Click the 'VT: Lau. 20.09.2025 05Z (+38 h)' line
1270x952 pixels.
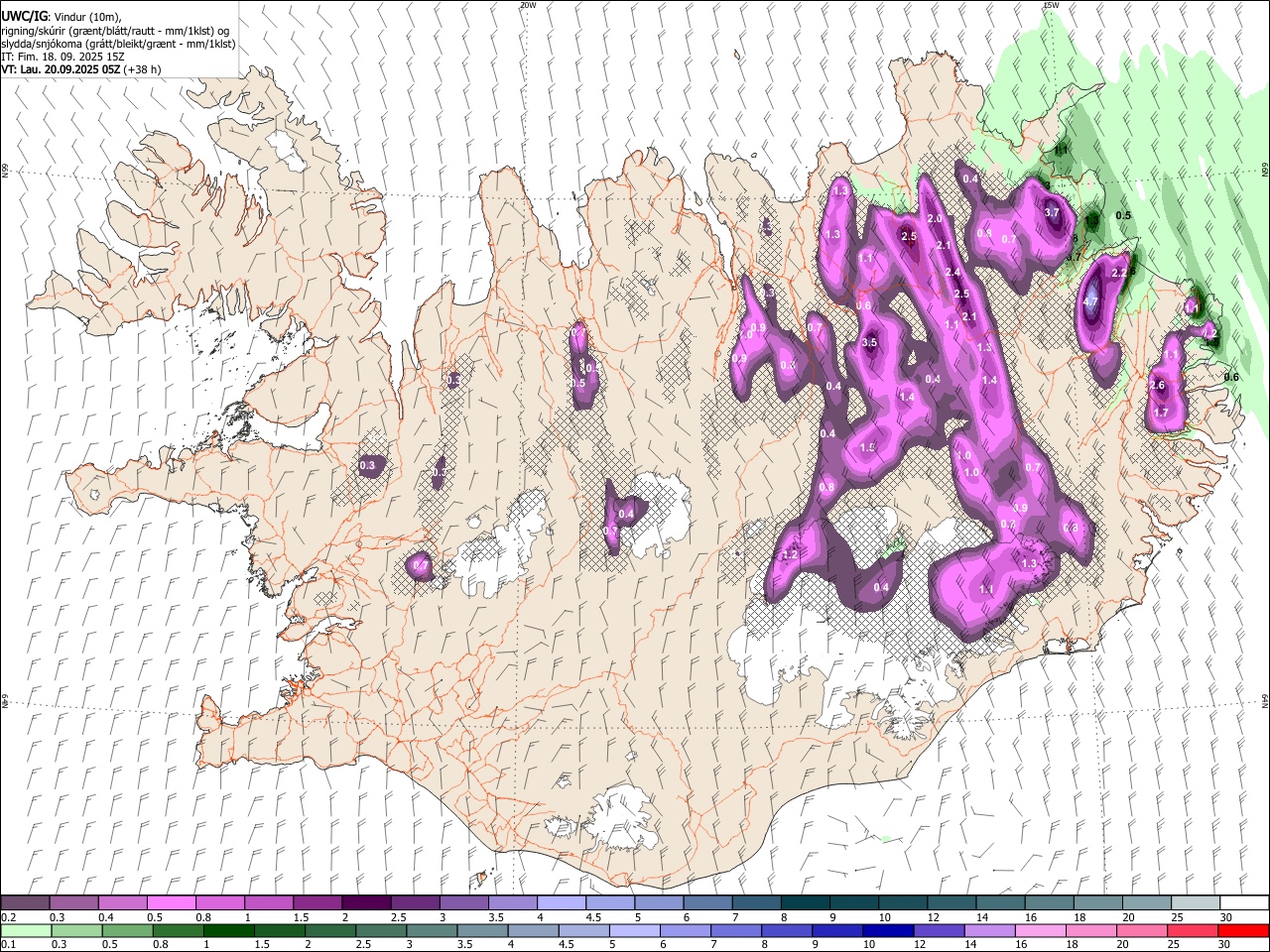81,69
